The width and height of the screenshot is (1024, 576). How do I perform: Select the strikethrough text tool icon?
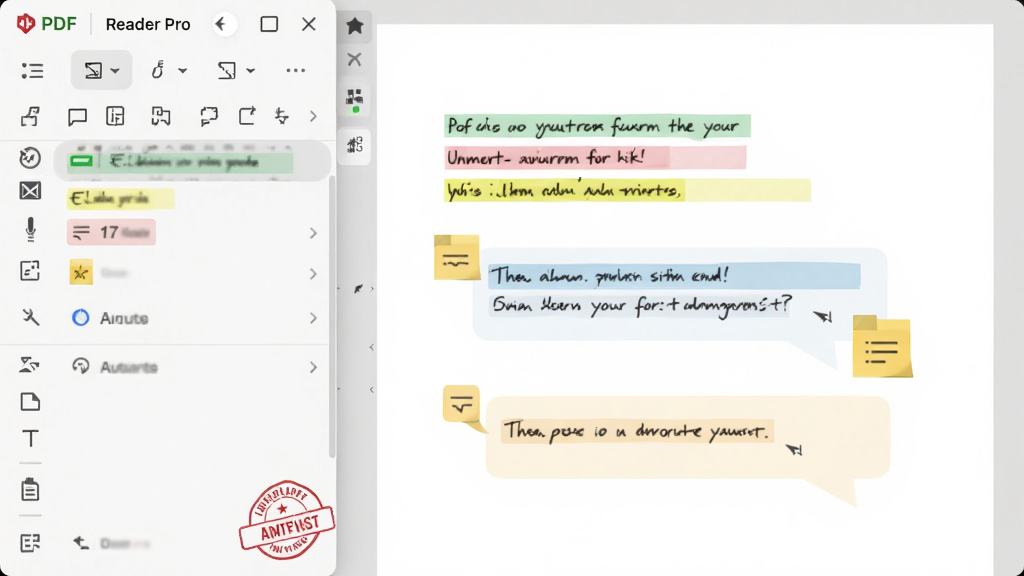(x=281, y=116)
